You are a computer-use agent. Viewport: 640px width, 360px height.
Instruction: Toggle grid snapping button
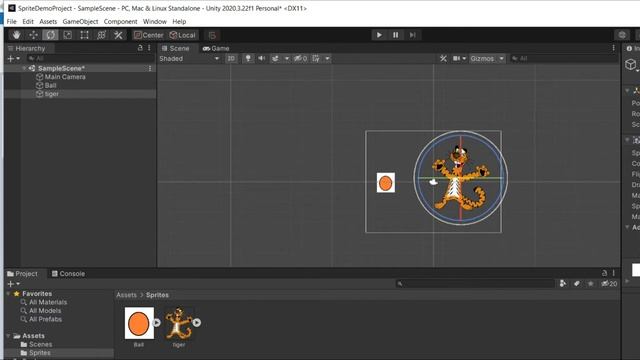(212, 35)
